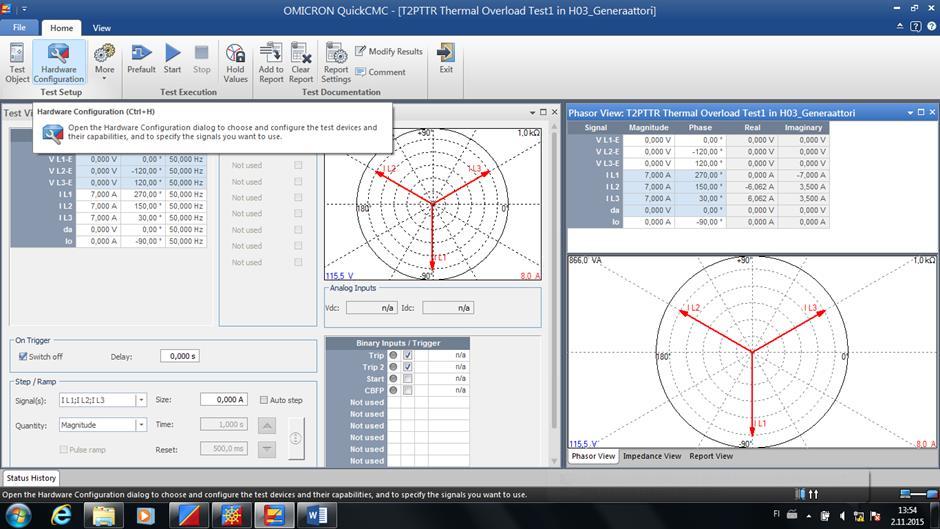Screen dimensions: 940x529
Task: Select the Phasor View tab
Action: pos(593,456)
